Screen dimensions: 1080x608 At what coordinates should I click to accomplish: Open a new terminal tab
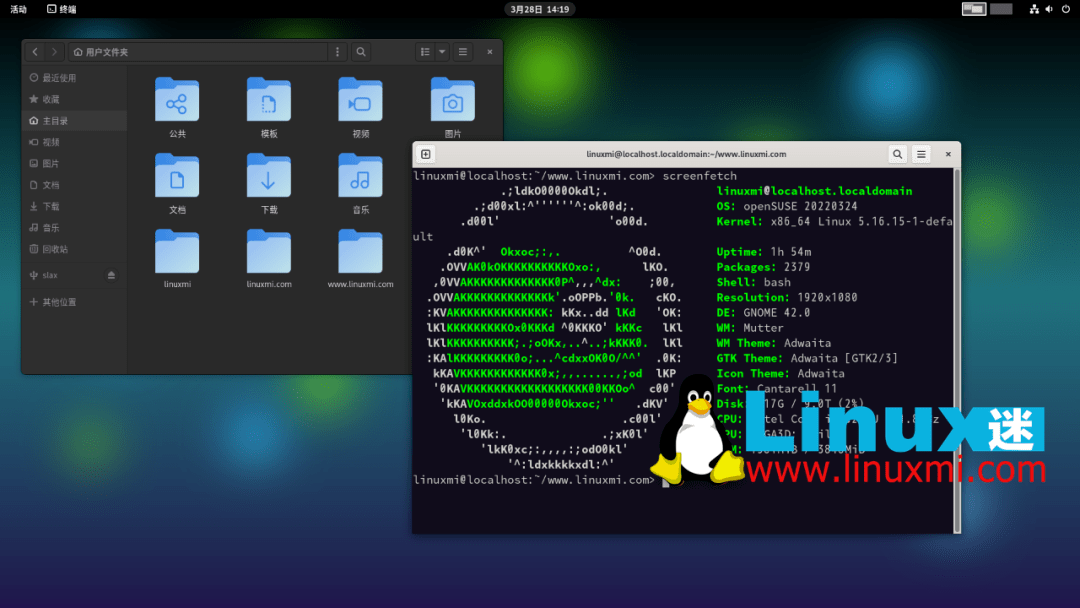click(426, 153)
